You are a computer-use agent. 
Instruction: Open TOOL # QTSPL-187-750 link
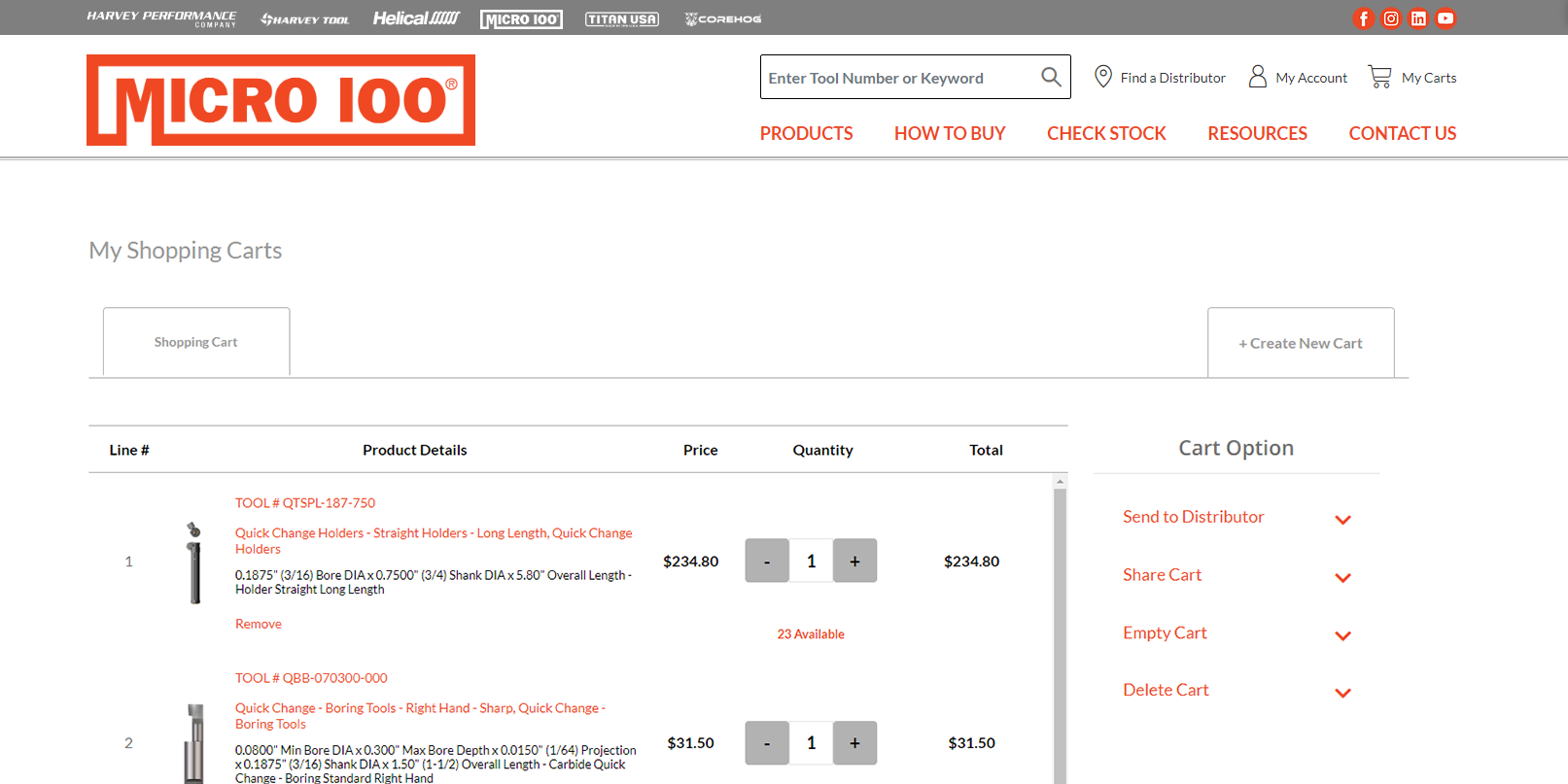pos(305,503)
